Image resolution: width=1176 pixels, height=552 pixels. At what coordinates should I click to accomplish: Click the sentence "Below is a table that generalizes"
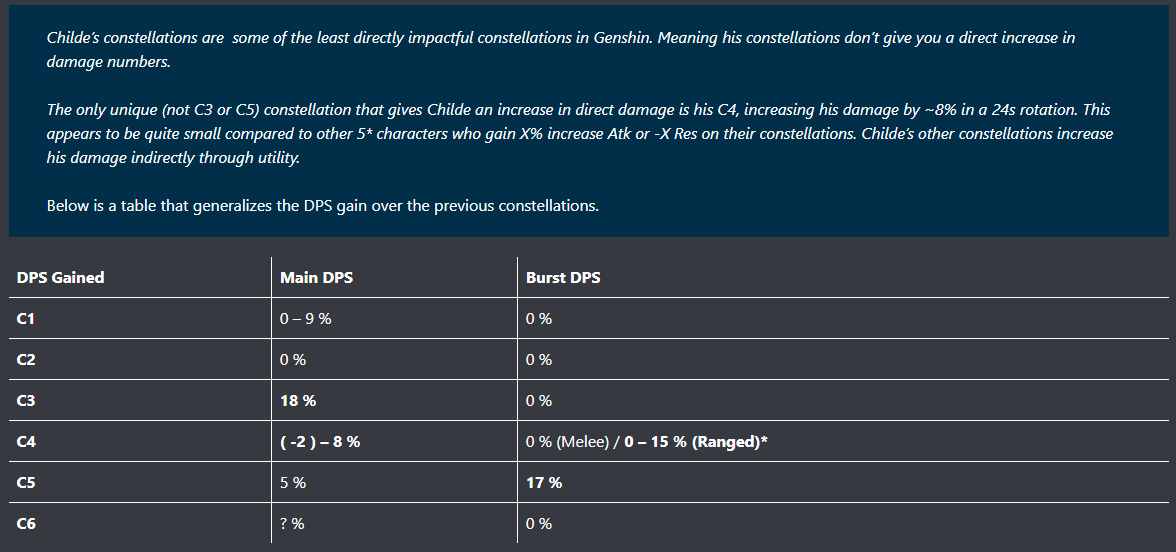click(x=322, y=205)
